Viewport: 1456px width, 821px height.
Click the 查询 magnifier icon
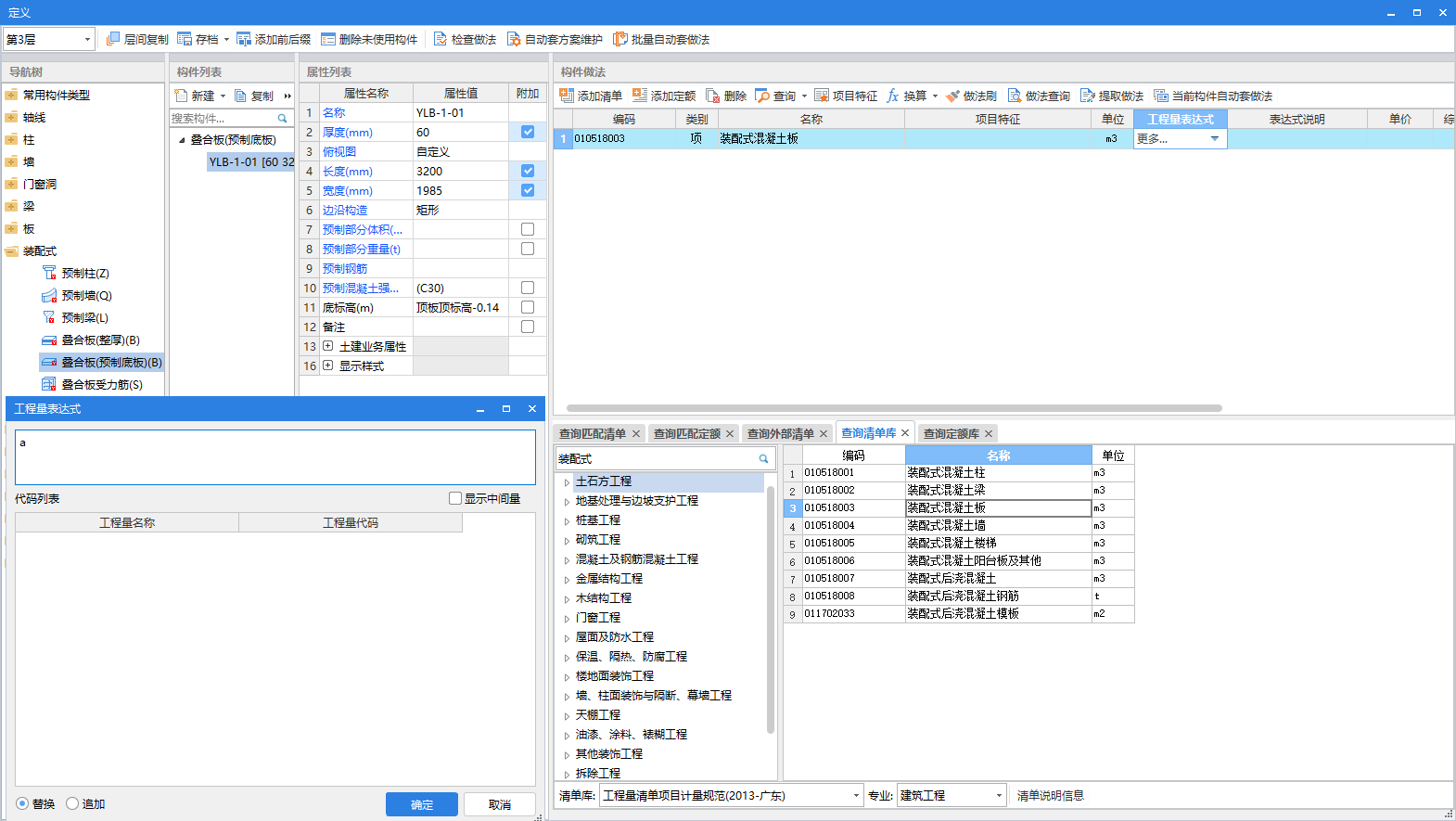[762, 96]
